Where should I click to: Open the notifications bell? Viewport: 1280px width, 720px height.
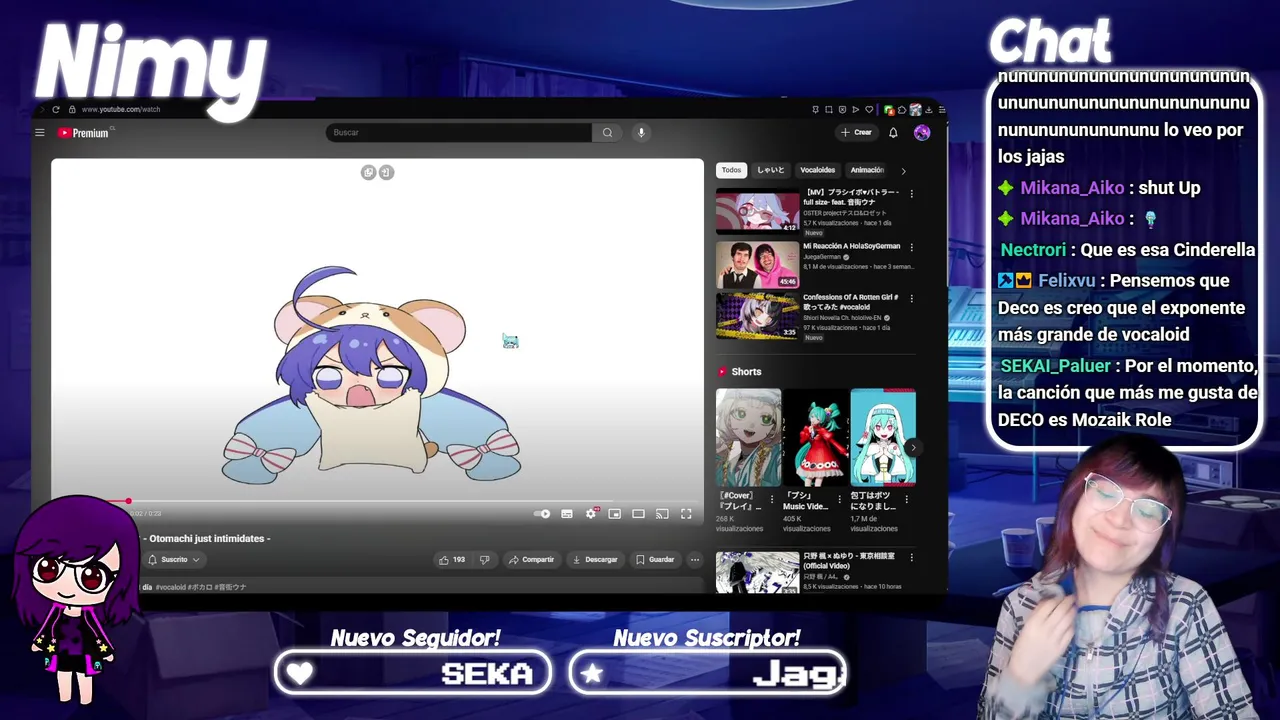[x=893, y=132]
